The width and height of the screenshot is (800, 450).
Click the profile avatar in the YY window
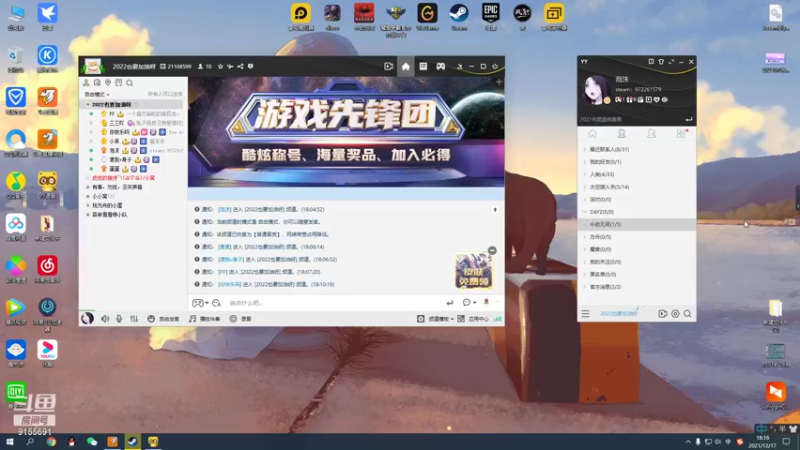click(595, 90)
